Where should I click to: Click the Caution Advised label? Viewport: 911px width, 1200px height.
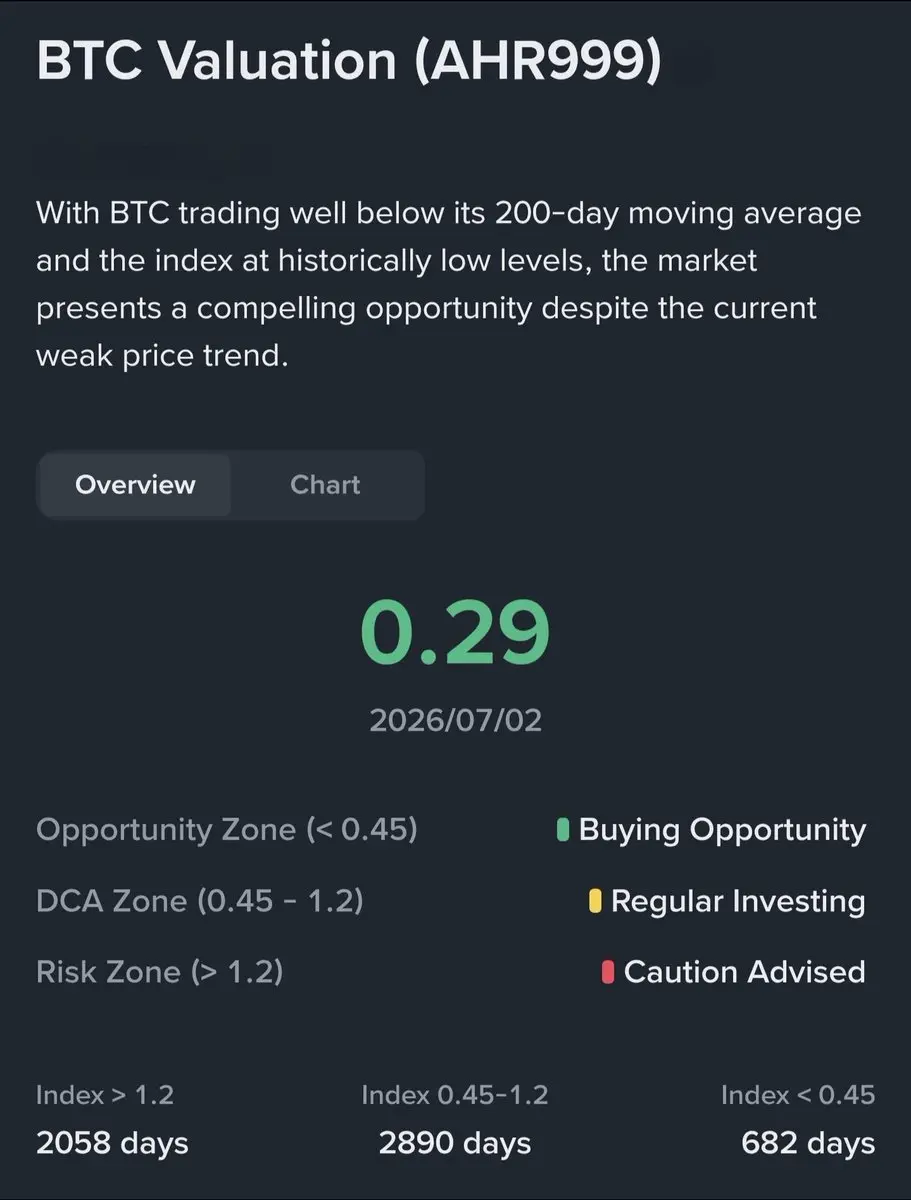click(x=745, y=972)
